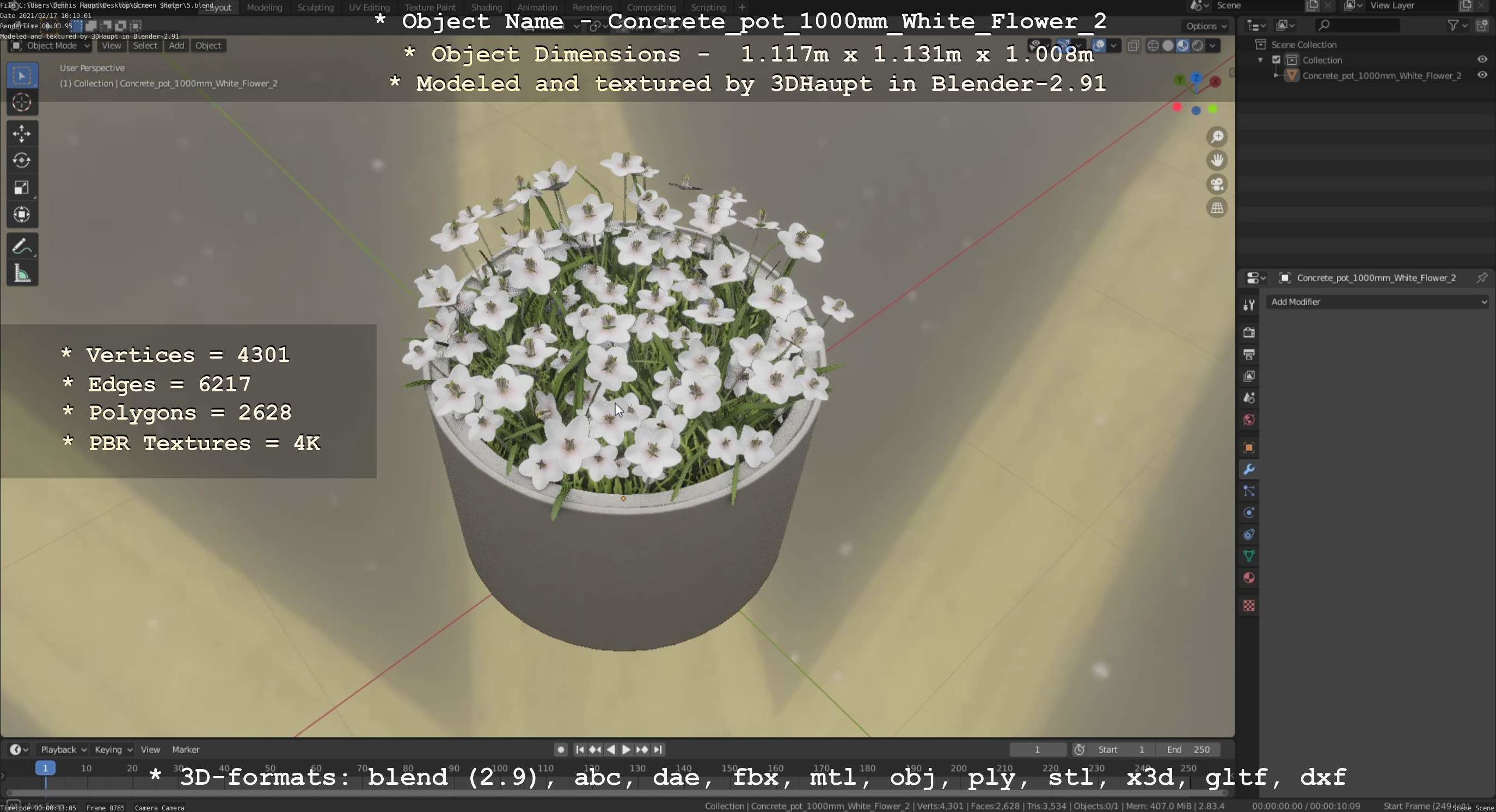1496x812 pixels.
Task: Pin the properties editor context
Action: [1481, 278]
